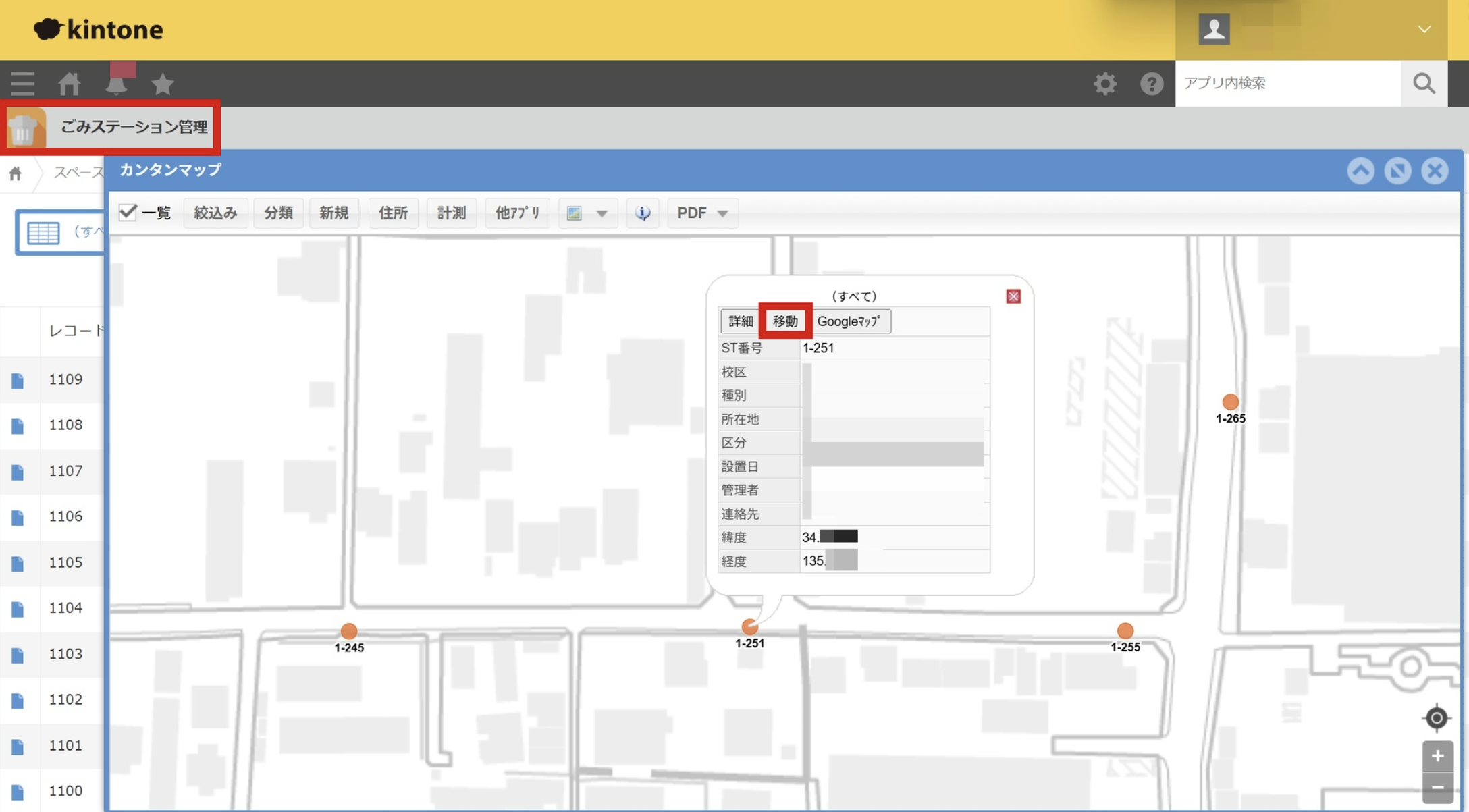The image size is (1469, 812).
Task: Go to the kintone home icon
Action: (70, 84)
